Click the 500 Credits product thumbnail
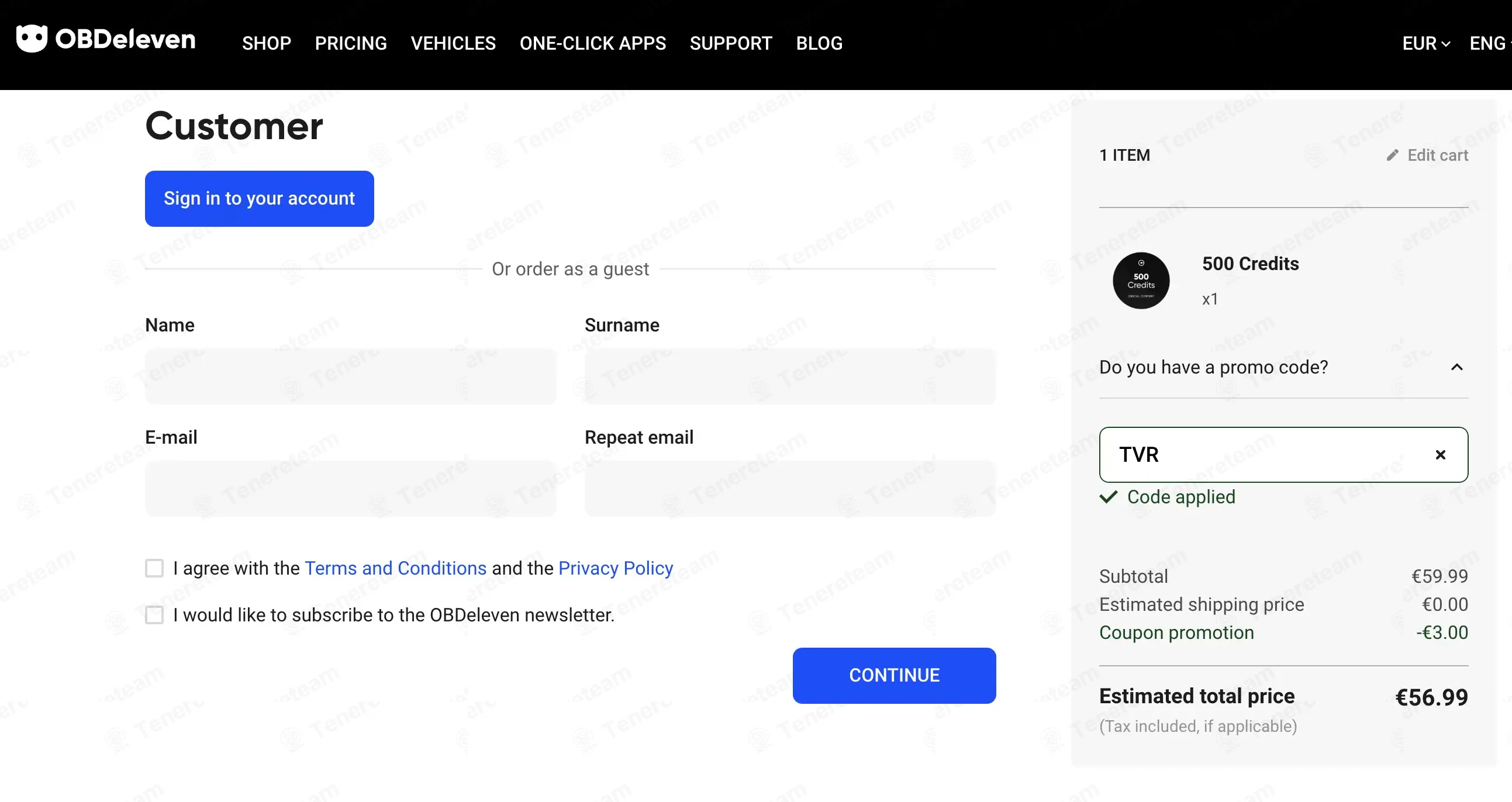Screen dimensions: 1512x802 point(1141,281)
